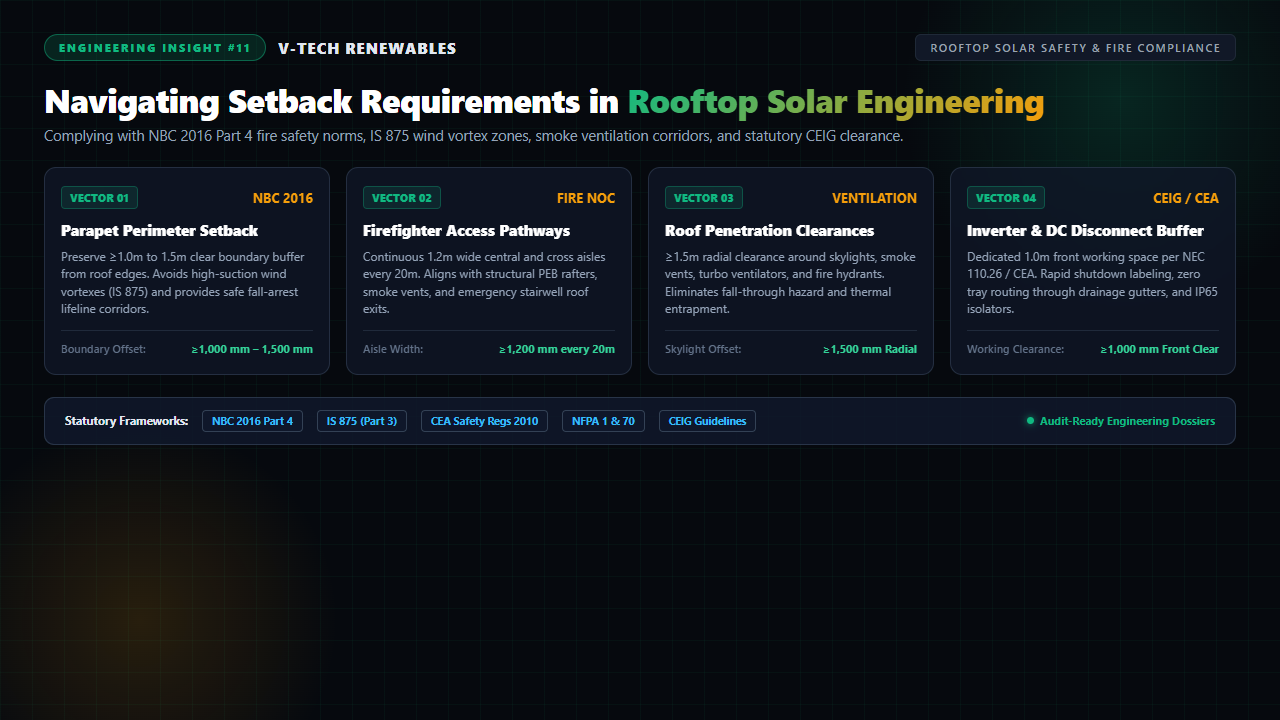The width and height of the screenshot is (1280, 720).
Task: Click the Statutory Frameworks label
Action: pyautogui.click(x=126, y=421)
